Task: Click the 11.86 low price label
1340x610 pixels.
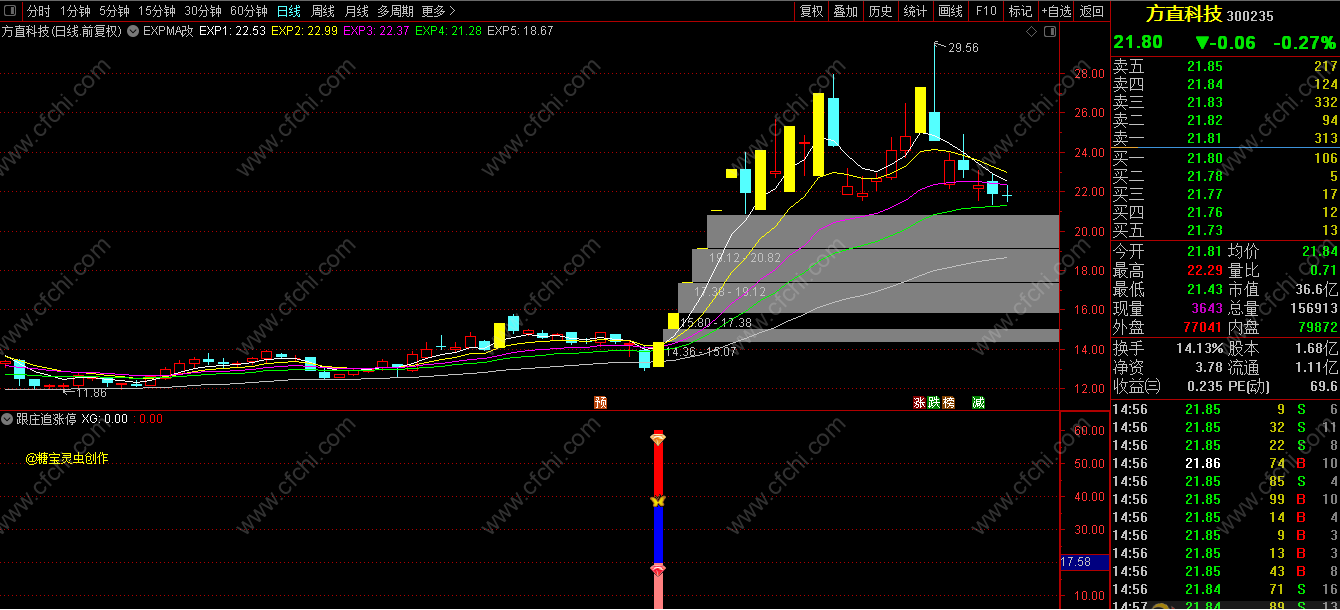Action: click(90, 393)
